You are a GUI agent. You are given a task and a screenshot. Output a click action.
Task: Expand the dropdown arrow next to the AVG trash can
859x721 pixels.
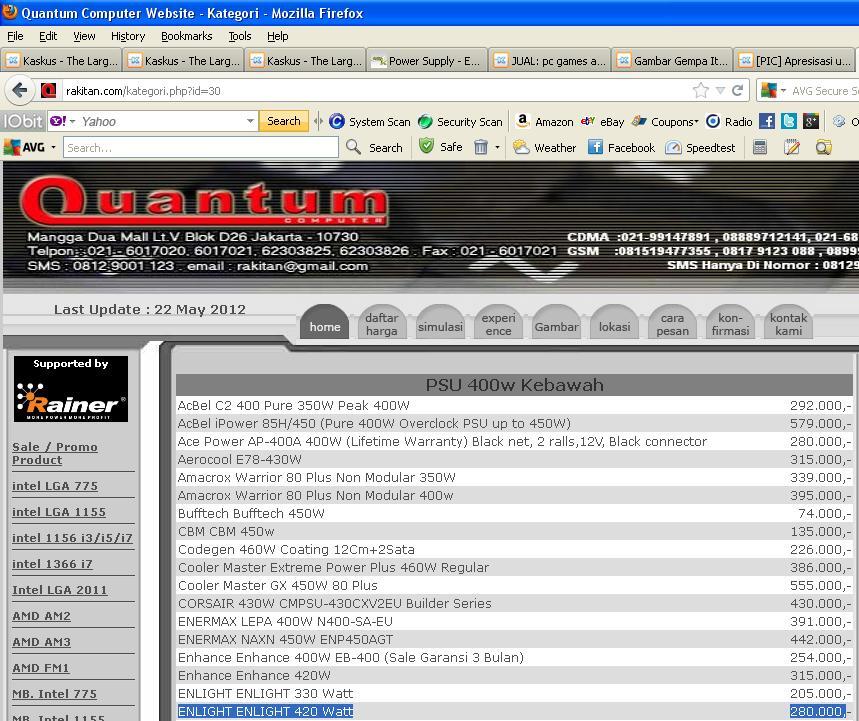point(497,147)
